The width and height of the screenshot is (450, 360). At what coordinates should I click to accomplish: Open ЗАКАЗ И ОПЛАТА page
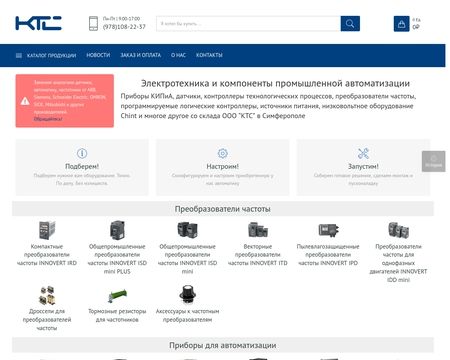(140, 55)
